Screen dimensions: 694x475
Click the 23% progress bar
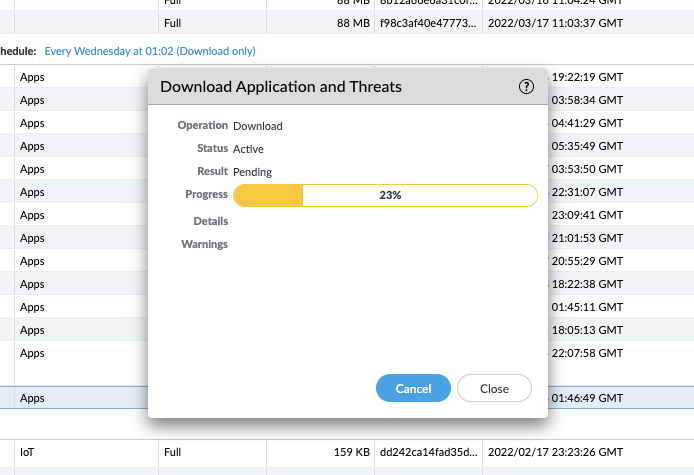tap(385, 195)
